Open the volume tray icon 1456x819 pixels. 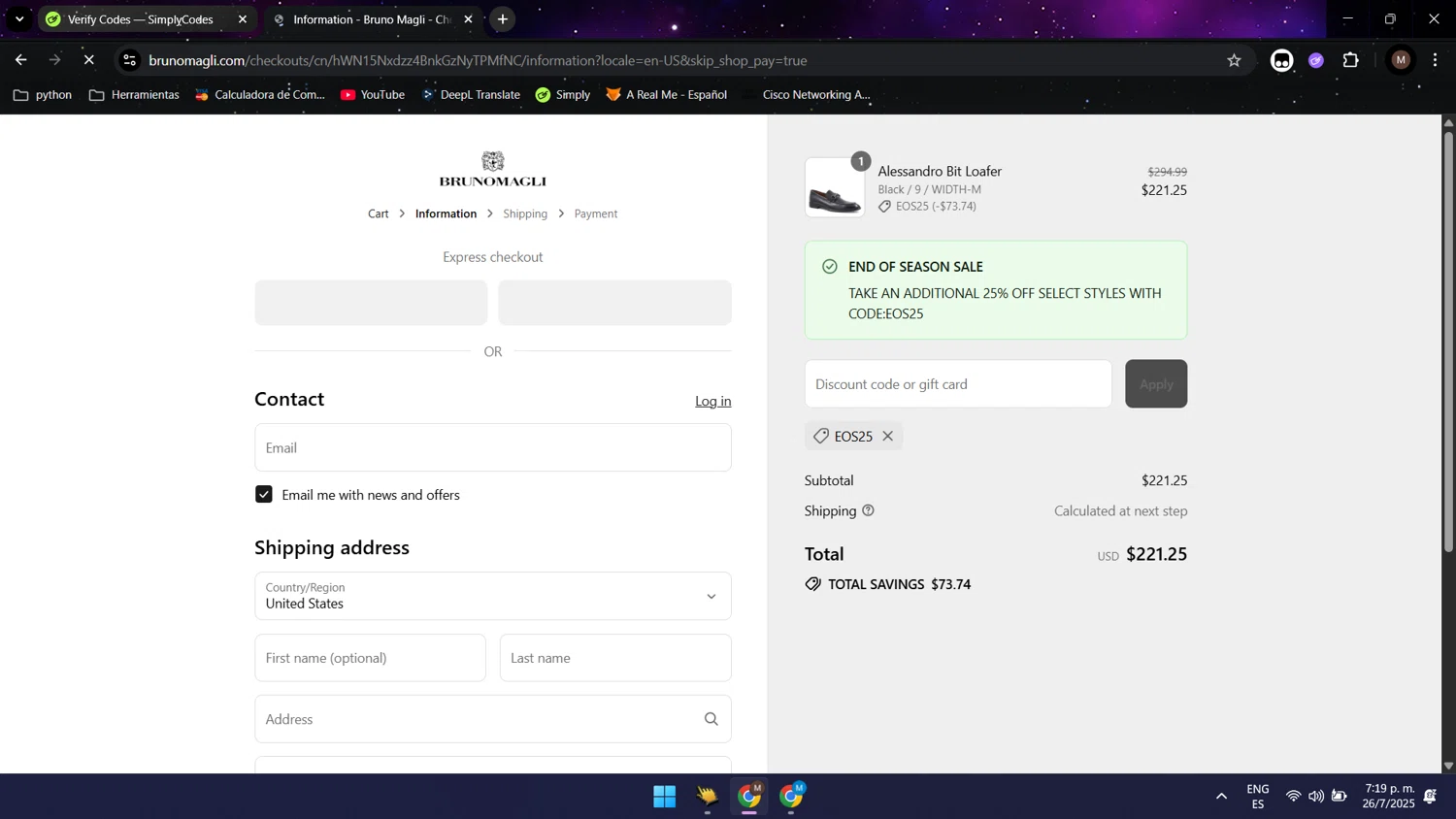click(1315, 797)
